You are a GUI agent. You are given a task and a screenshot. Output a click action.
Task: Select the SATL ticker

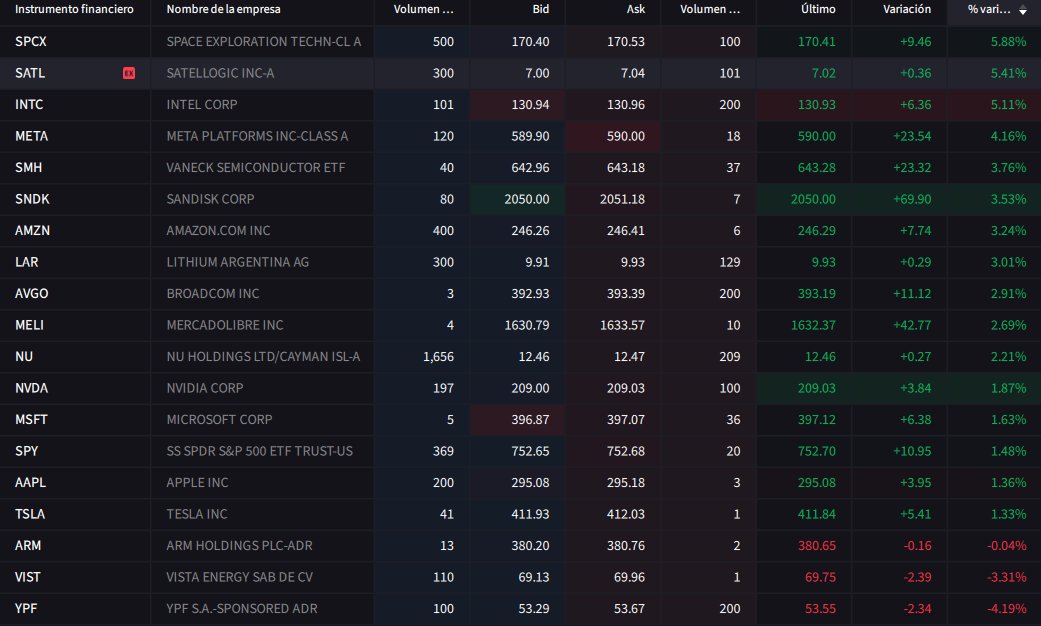[30, 73]
